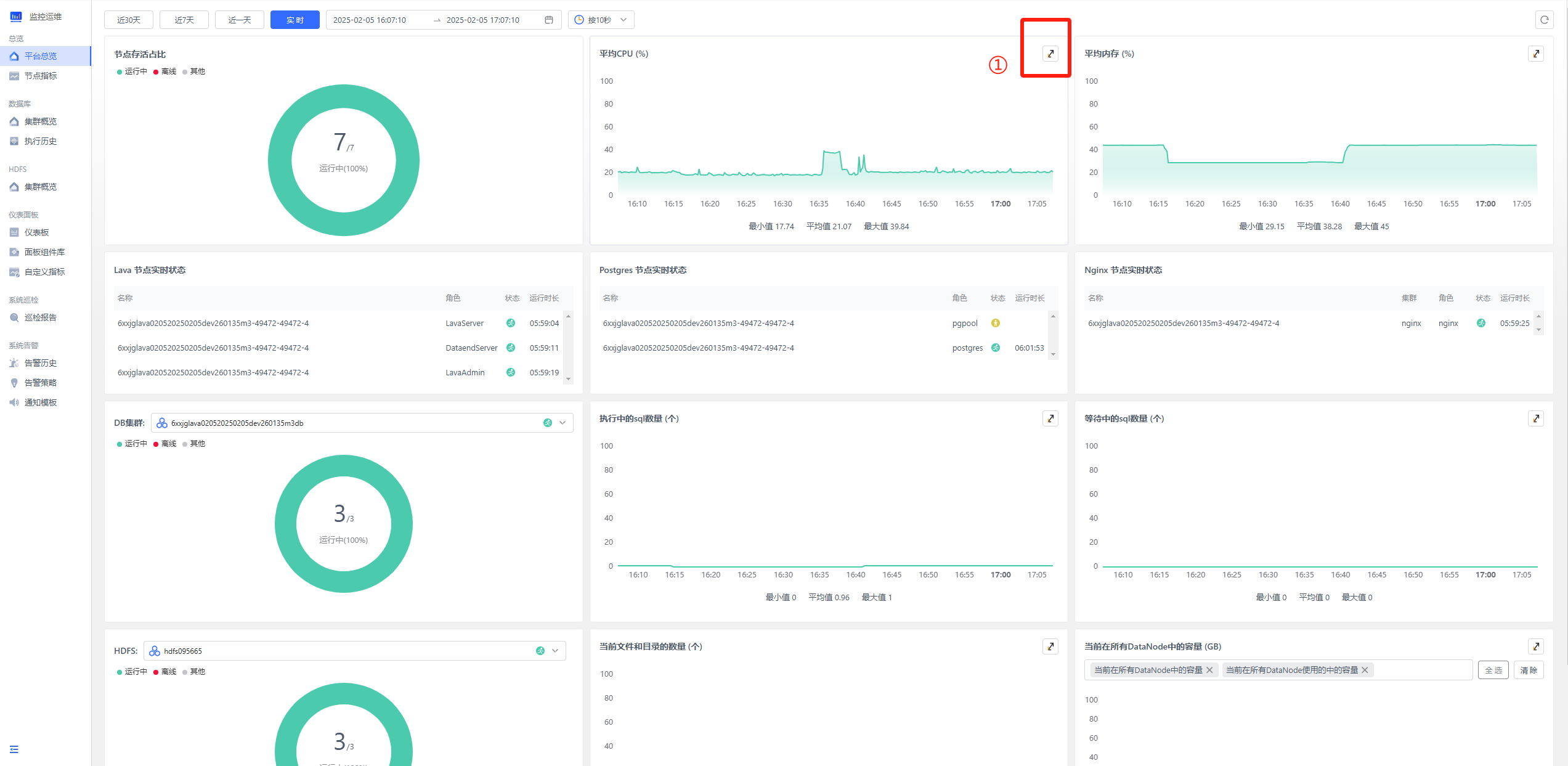
Task: Toggle 离线 legend in 节点存活占比
Action: tap(165, 71)
